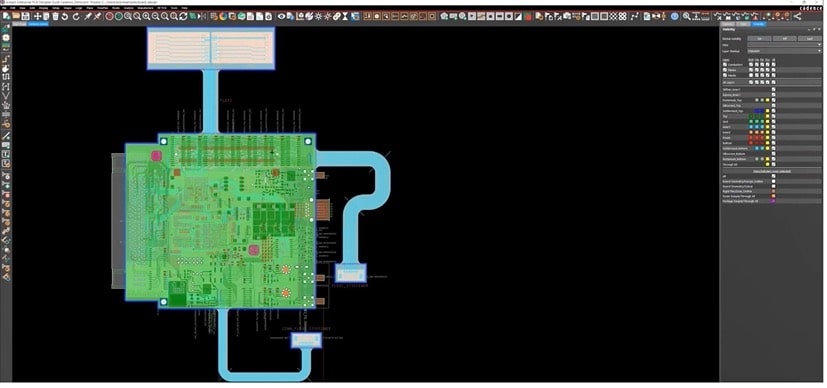Click the eye visibility icon in toolbar

tap(282, 16)
